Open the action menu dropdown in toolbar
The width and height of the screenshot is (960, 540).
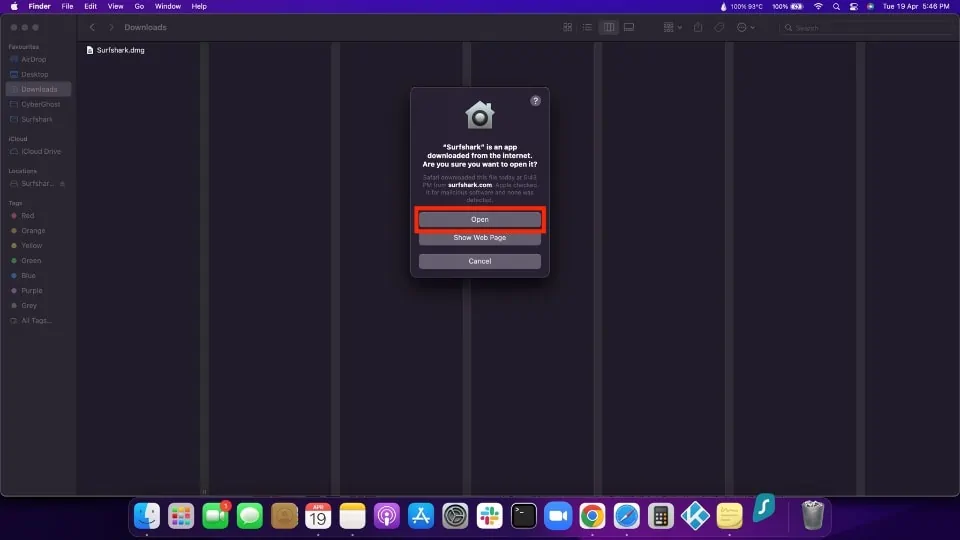tap(745, 28)
